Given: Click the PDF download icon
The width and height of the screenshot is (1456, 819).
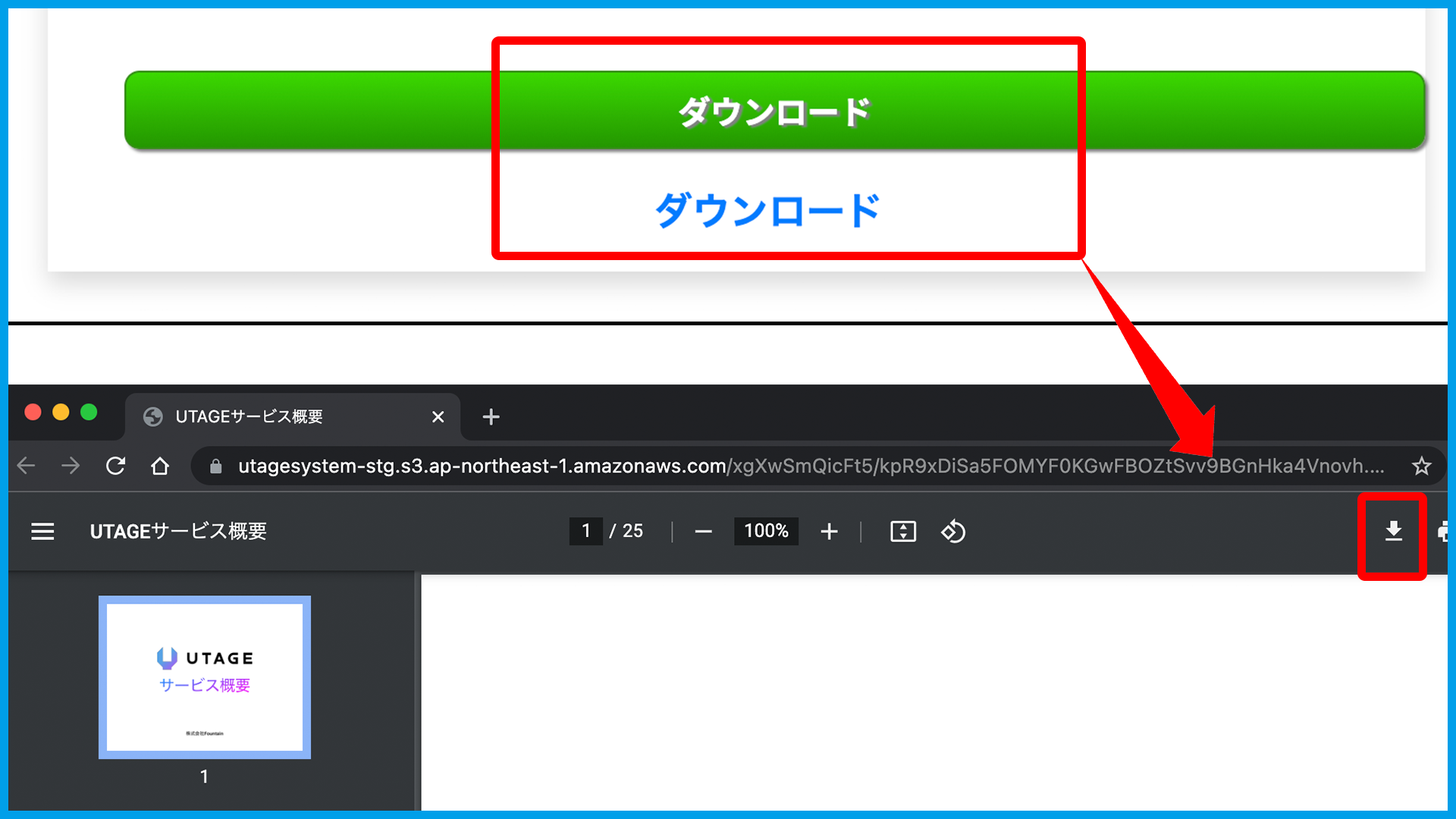Looking at the screenshot, I should [x=1393, y=532].
